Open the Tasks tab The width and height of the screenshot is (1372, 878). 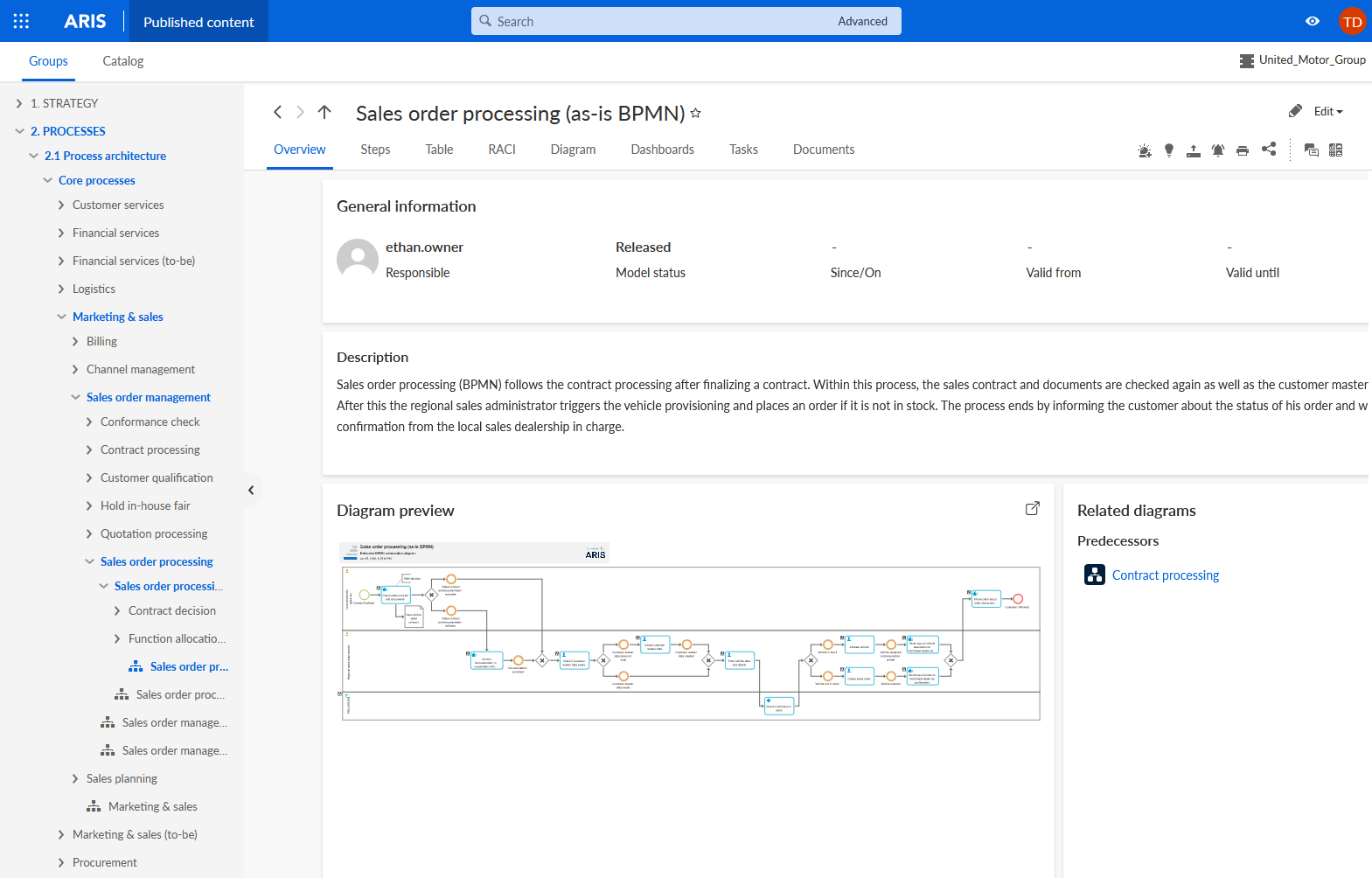(x=743, y=150)
